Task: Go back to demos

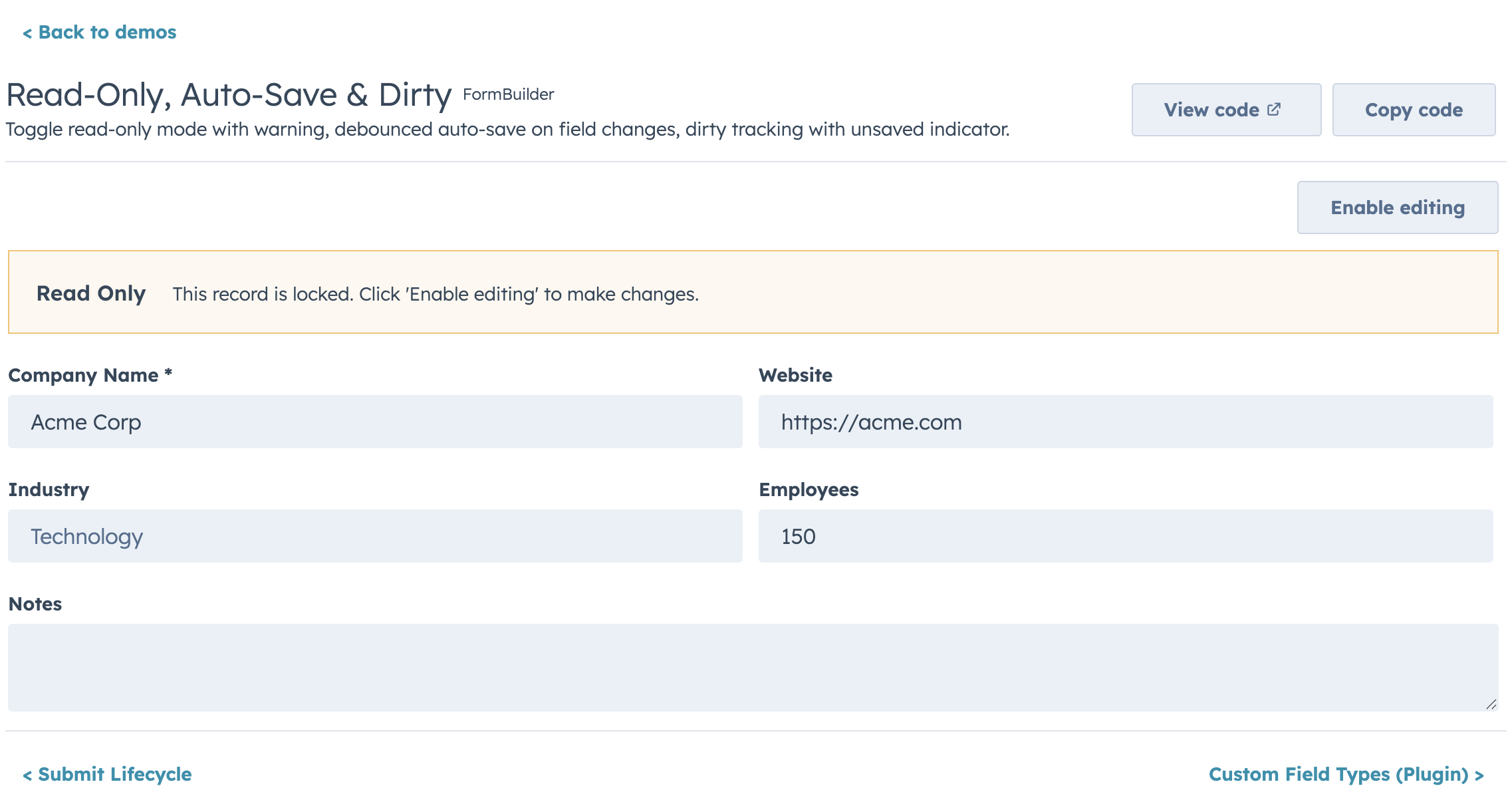Action: 100,32
